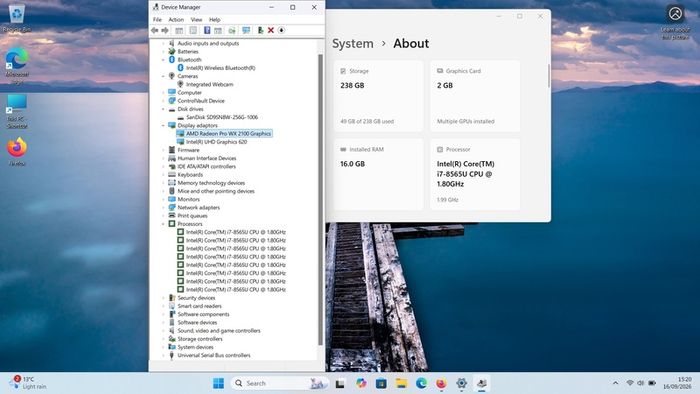Click the Disable device down-arrow icon

(x=281, y=30)
